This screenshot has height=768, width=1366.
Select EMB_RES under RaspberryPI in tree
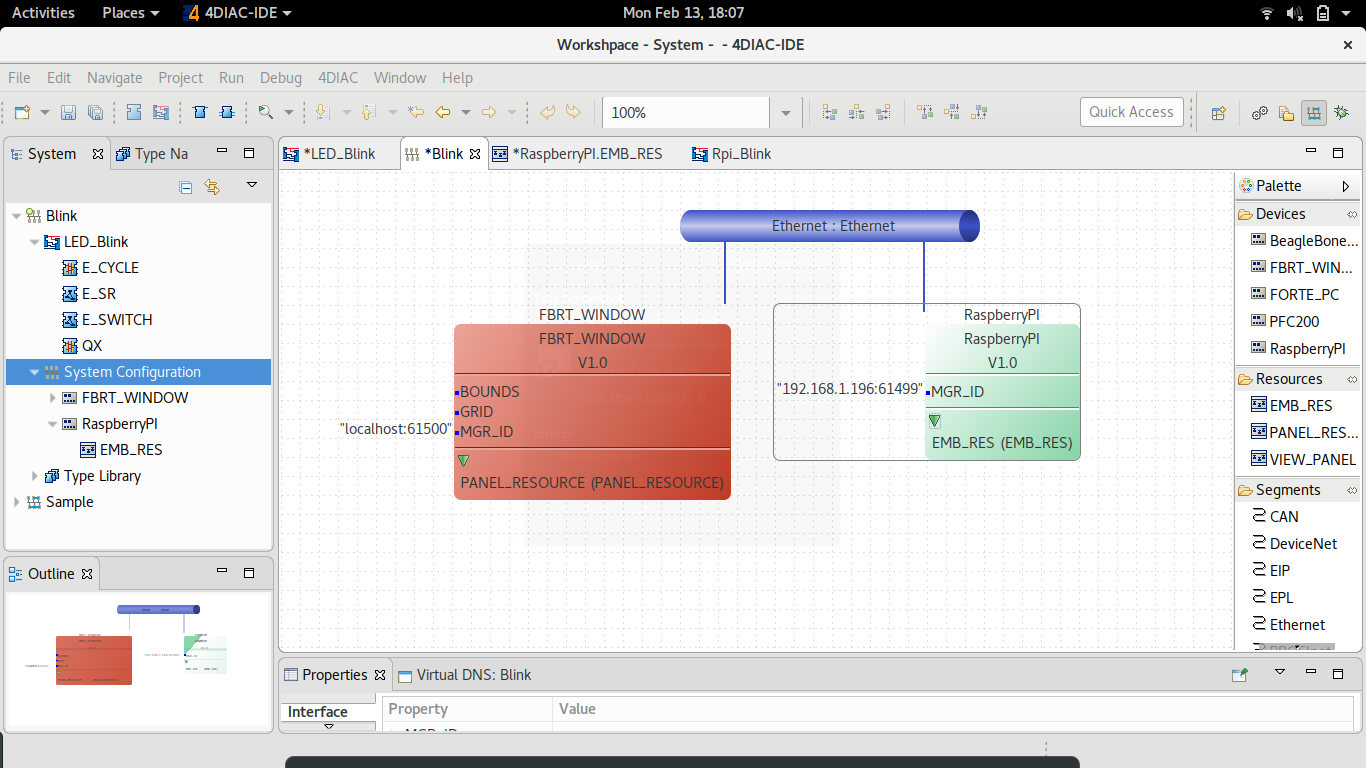click(x=121, y=450)
